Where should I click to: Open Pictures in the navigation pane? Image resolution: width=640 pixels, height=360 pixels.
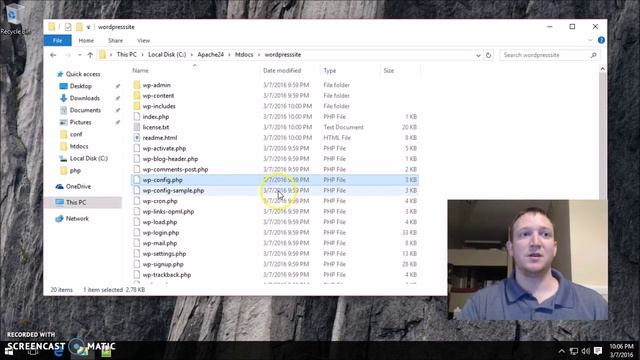pyautogui.click(x=80, y=122)
